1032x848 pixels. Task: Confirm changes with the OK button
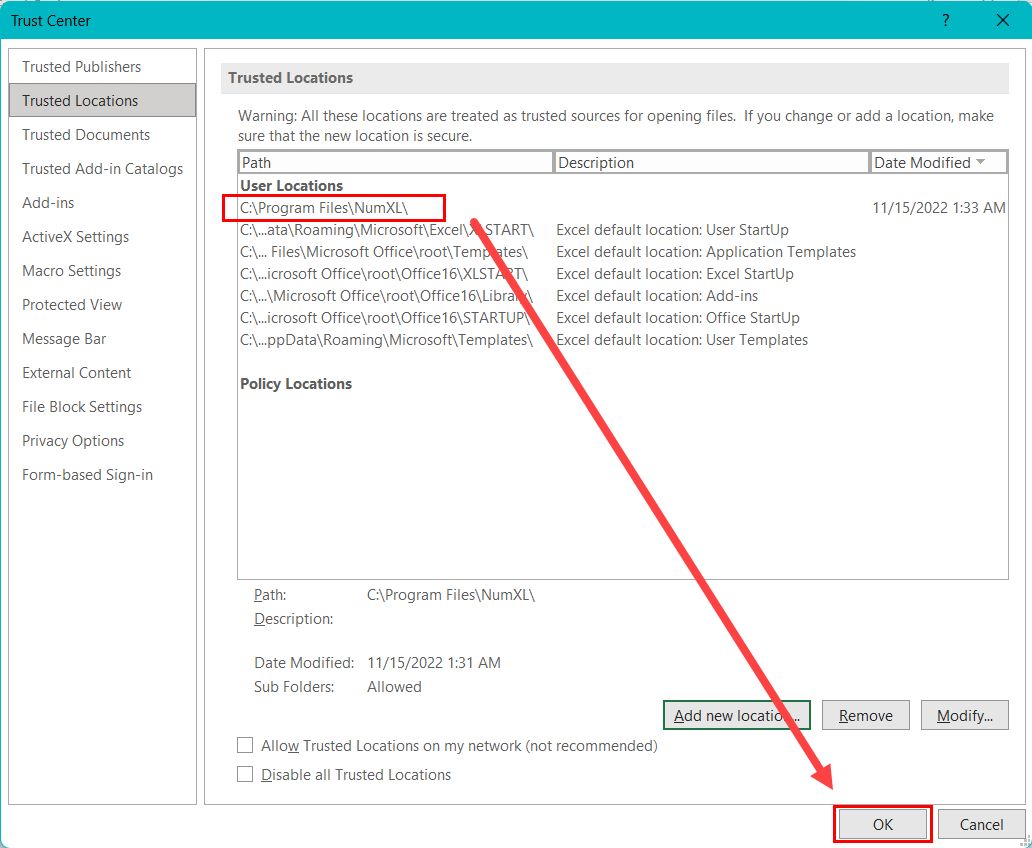click(x=882, y=824)
